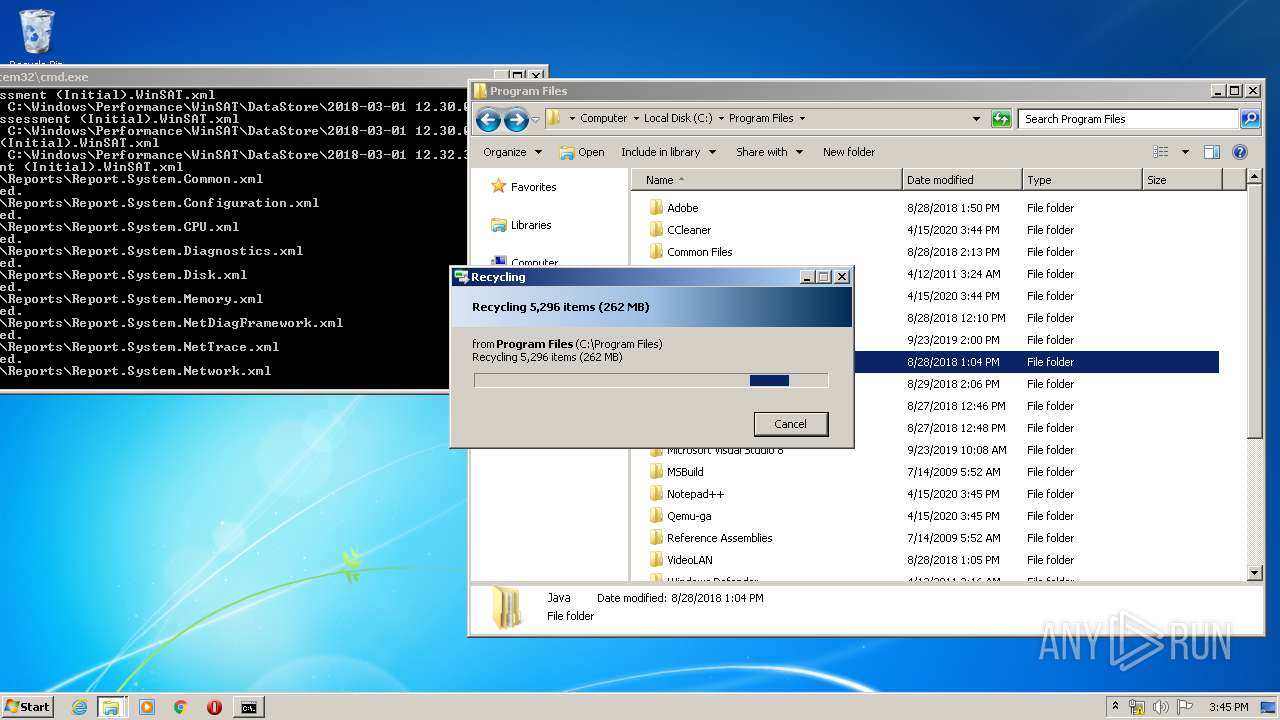
Task: Sort files by the Name column
Action: coord(766,180)
